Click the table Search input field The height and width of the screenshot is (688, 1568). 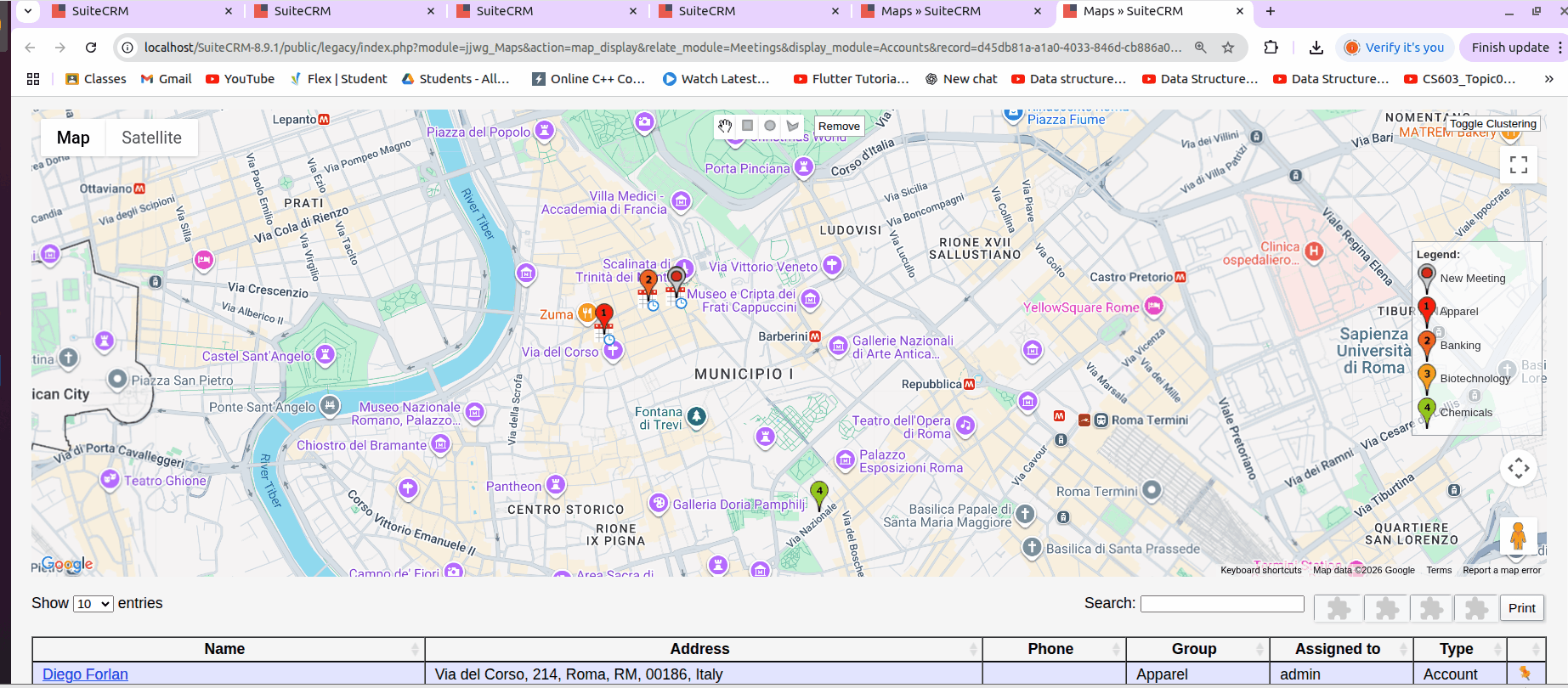[1221, 604]
